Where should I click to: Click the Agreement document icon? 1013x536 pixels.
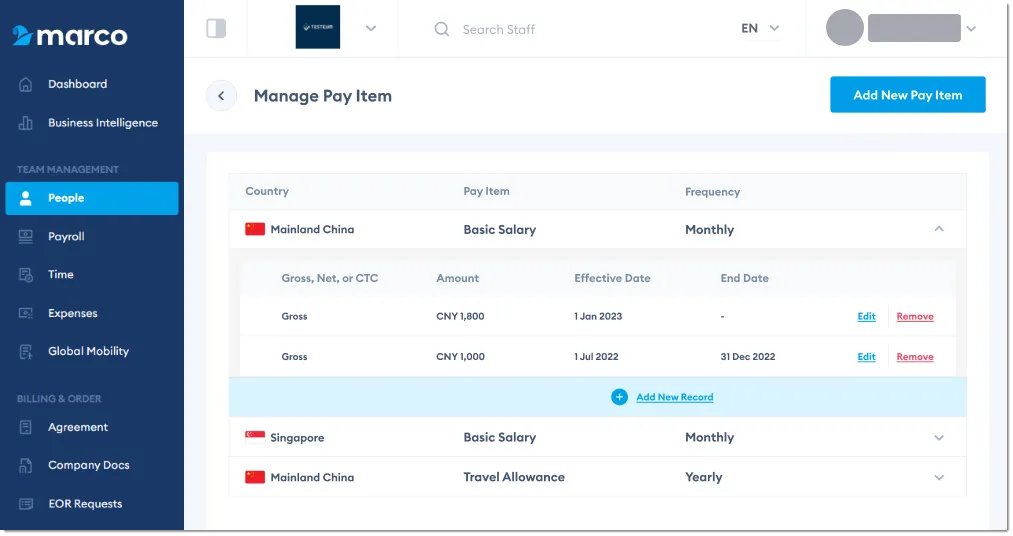click(x=25, y=428)
